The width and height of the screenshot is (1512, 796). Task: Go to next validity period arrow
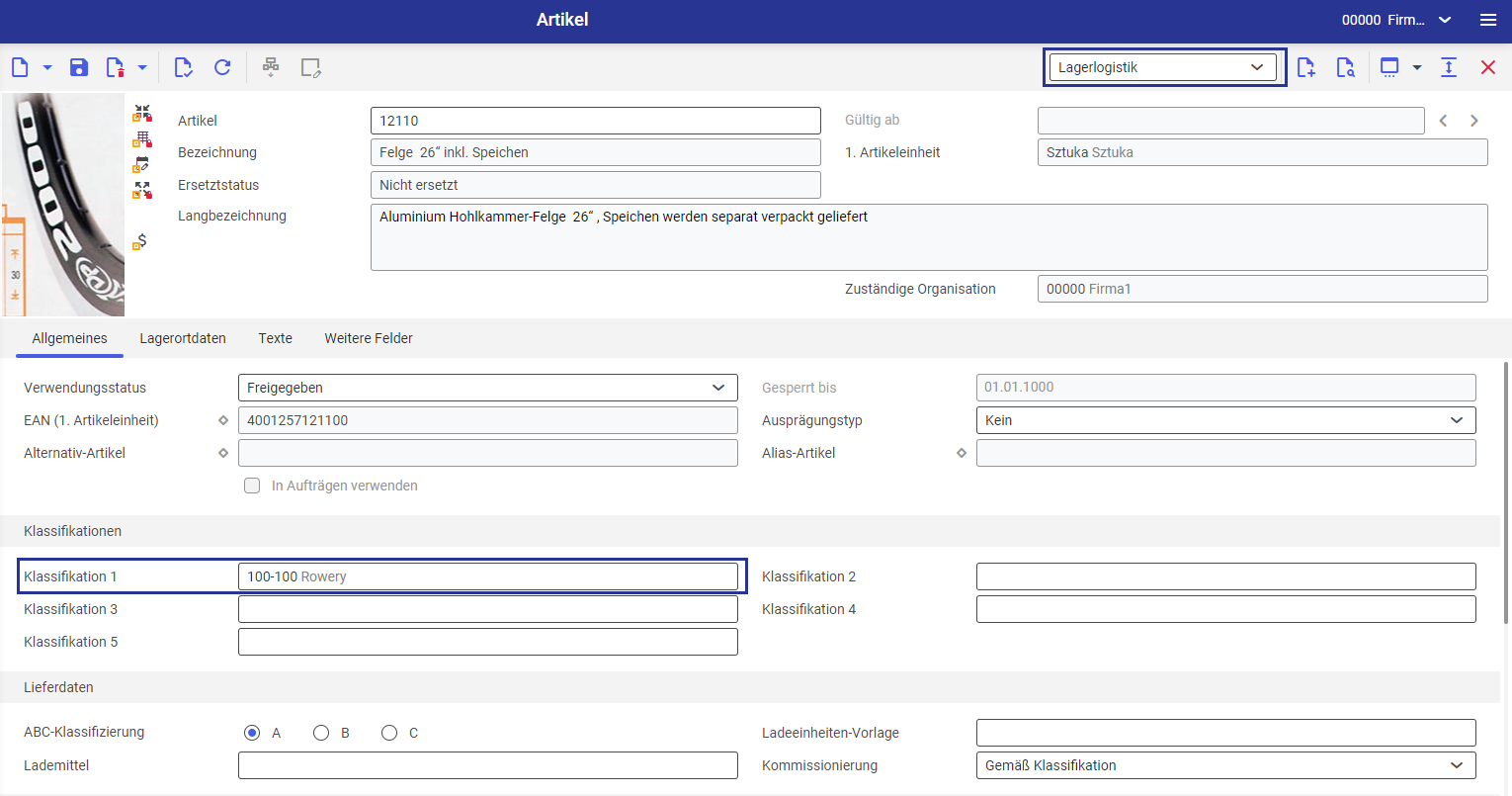pyautogui.click(x=1474, y=121)
